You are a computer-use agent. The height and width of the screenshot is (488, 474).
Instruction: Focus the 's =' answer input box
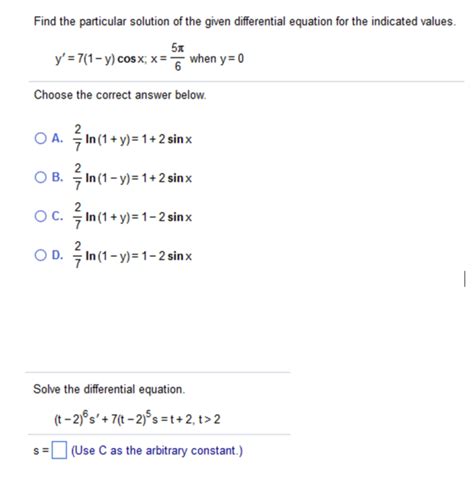59,450
